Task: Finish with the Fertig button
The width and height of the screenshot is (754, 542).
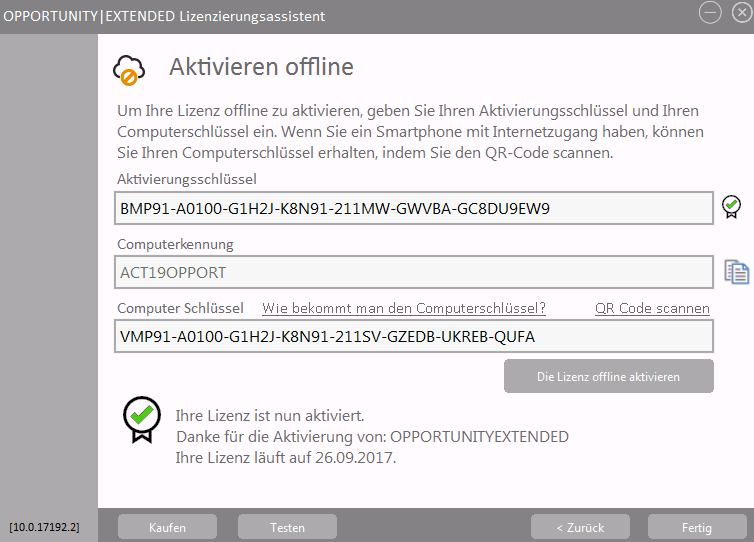Action: [697, 527]
